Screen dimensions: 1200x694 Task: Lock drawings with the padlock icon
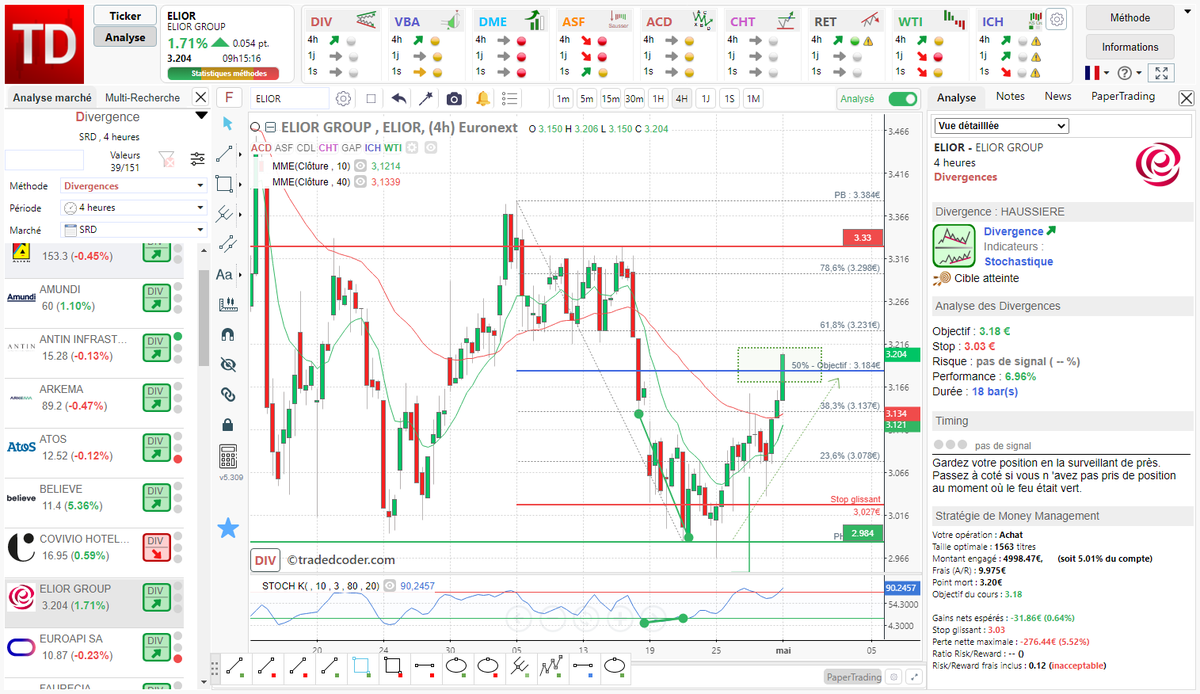[227, 424]
